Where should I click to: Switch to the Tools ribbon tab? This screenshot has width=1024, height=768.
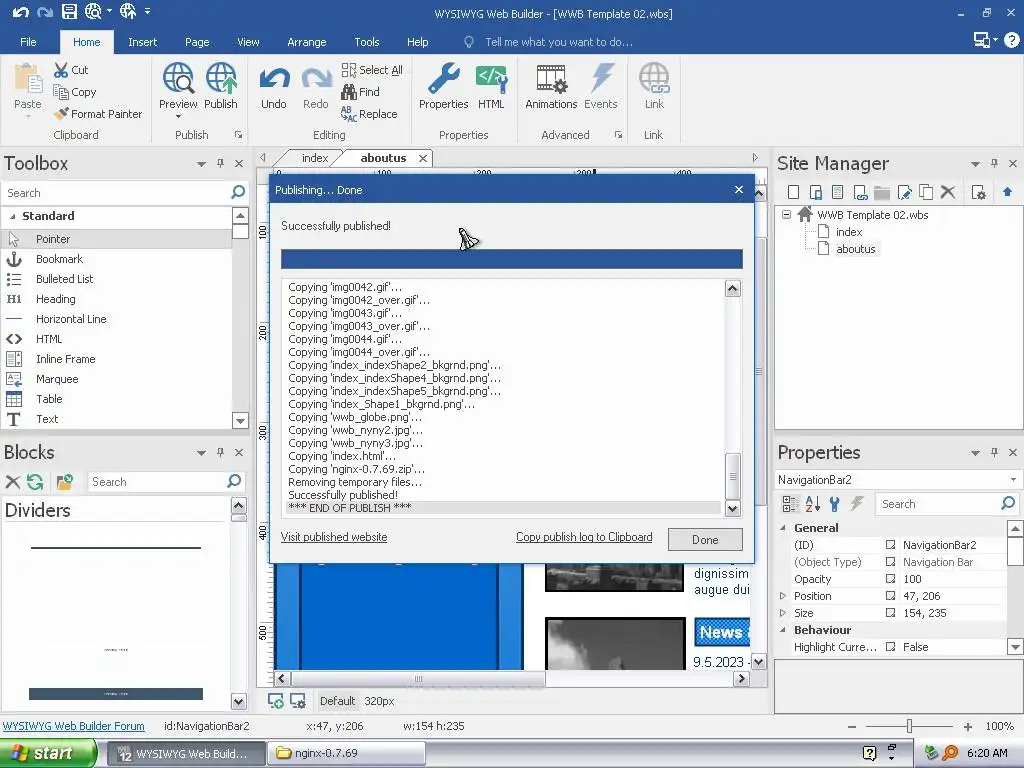click(x=366, y=42)
